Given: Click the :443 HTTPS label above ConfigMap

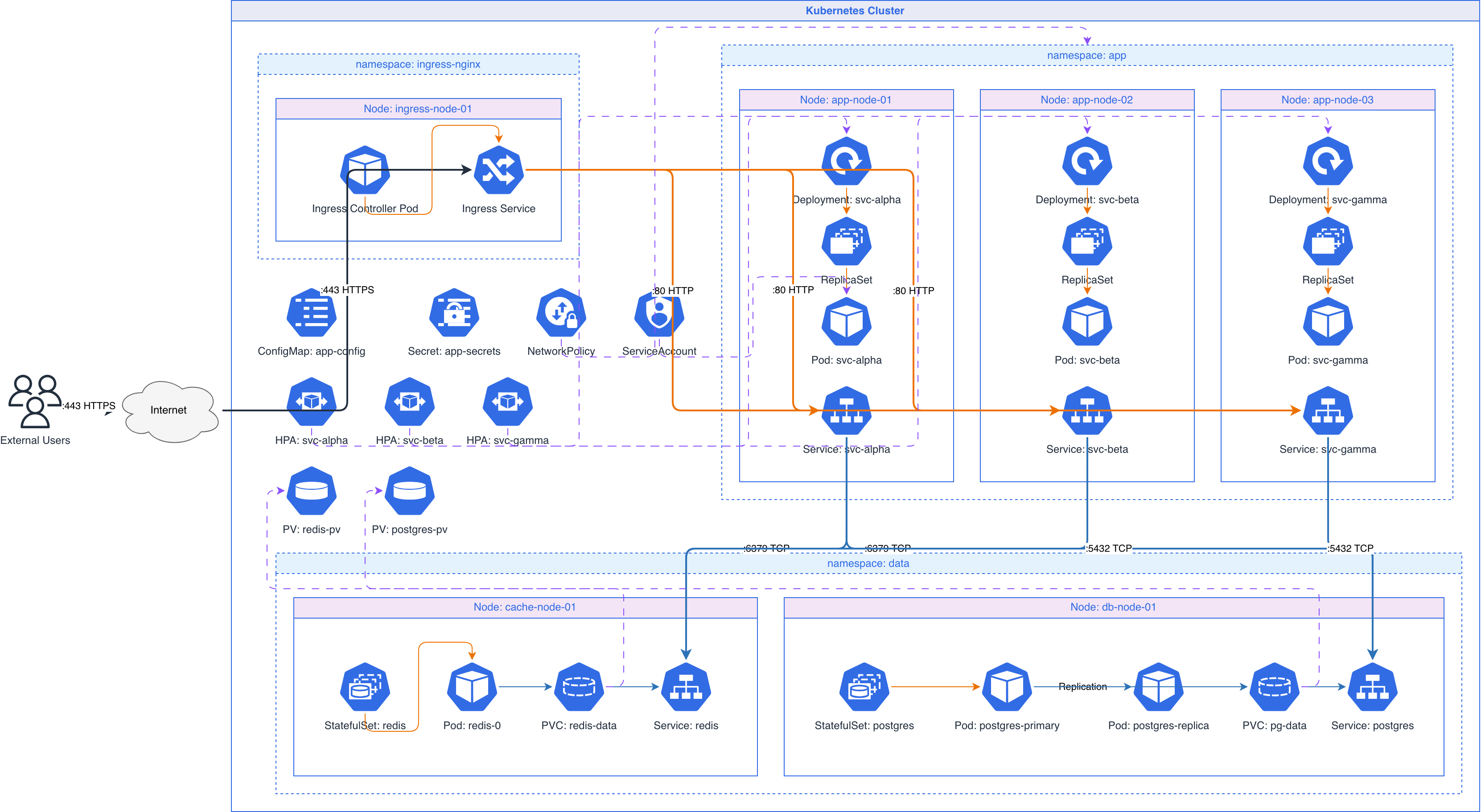Looking at the screenshot, I should coord(347,290).
